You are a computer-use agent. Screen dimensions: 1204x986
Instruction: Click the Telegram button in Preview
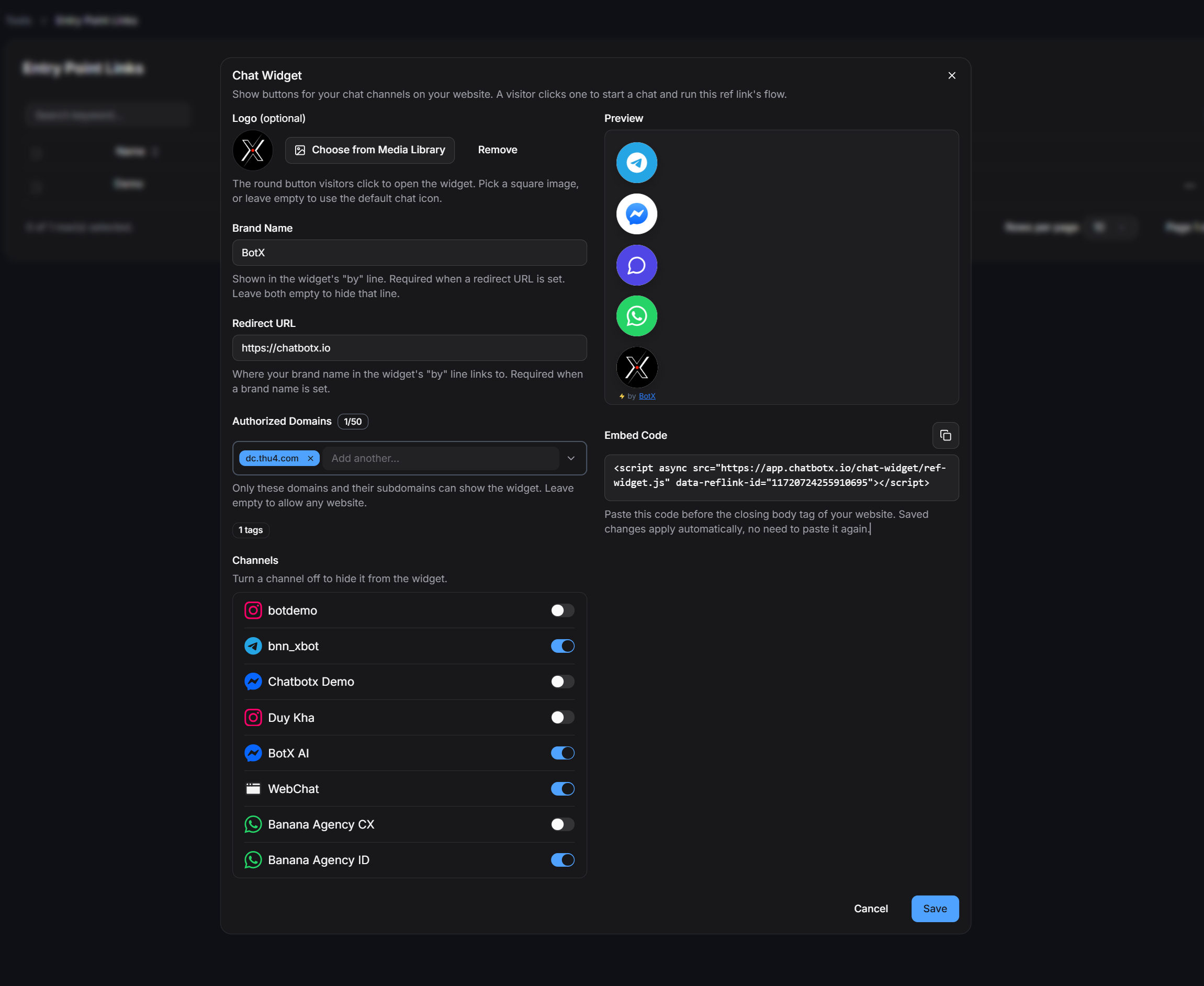click(636, 163)
